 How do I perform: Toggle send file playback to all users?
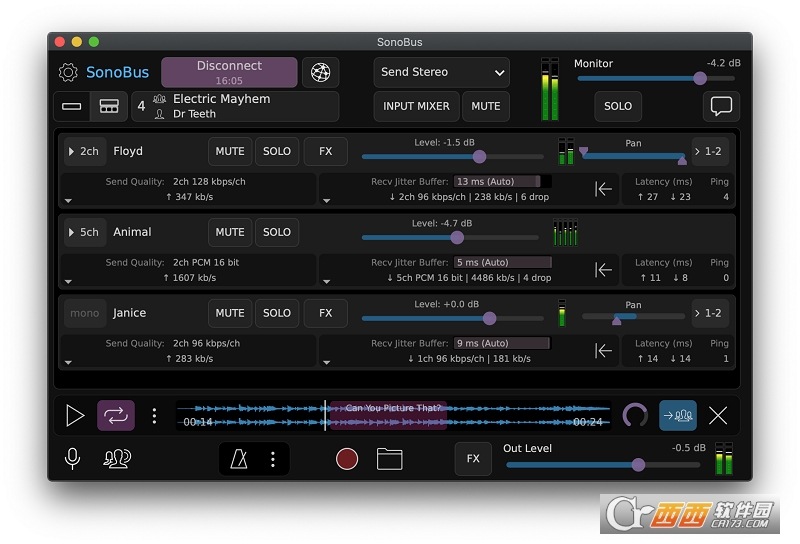click(x=678, y=415)
